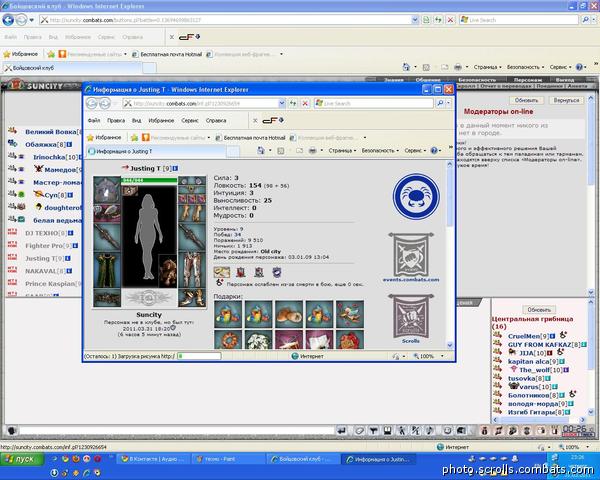Click the blue shield badge icon
The width and height of the screenshot is (600, 480).
[x=277, y=272]
